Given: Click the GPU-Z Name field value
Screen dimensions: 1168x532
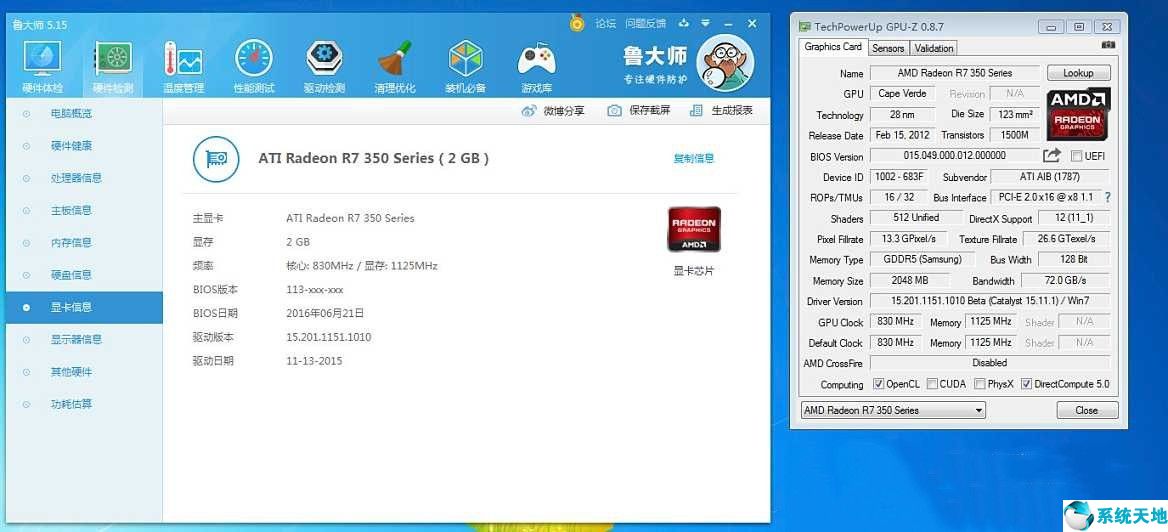Looking at the screenshot, I should coord(954,73).
